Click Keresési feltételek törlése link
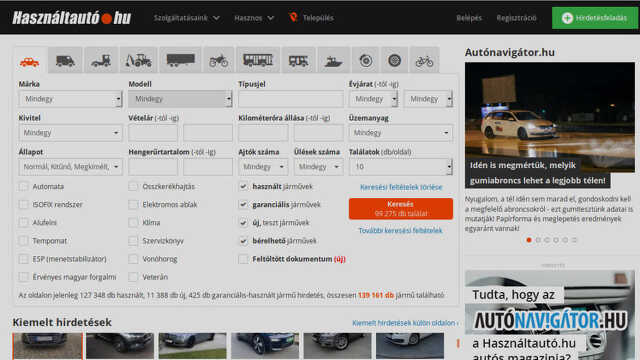Screen dimensions: 640x360 click(401, 187)
